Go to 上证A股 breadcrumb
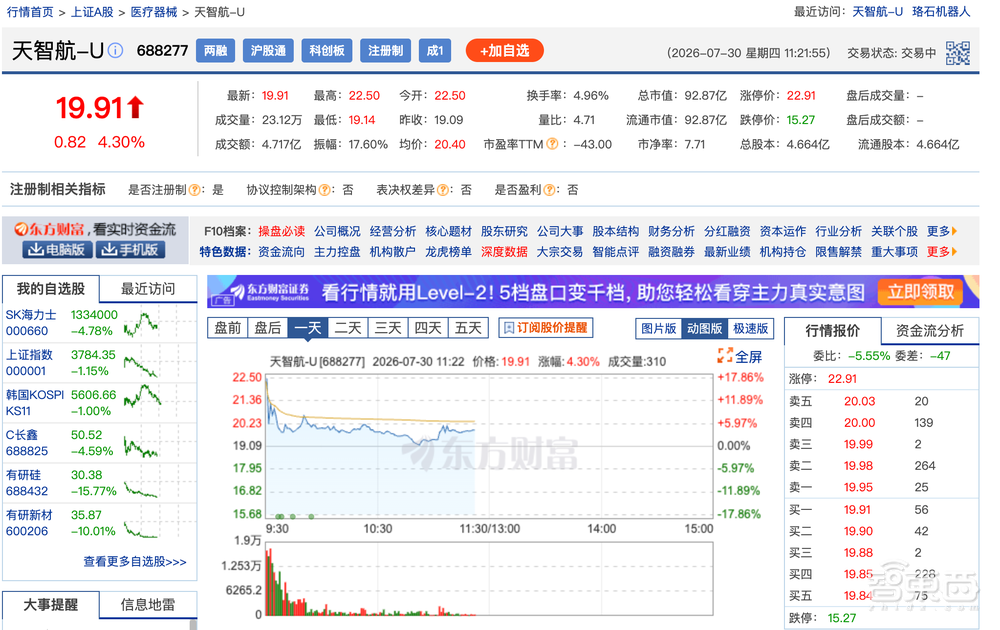 [92, 12]
